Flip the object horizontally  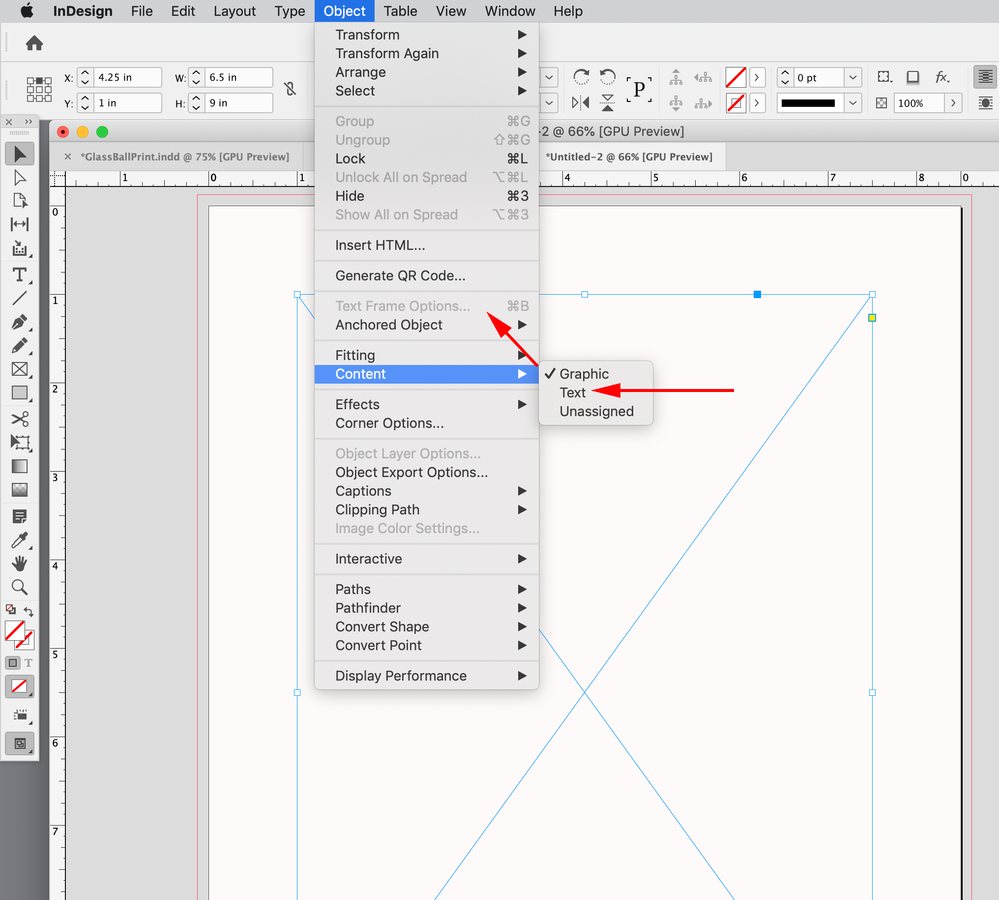point(580,103)
